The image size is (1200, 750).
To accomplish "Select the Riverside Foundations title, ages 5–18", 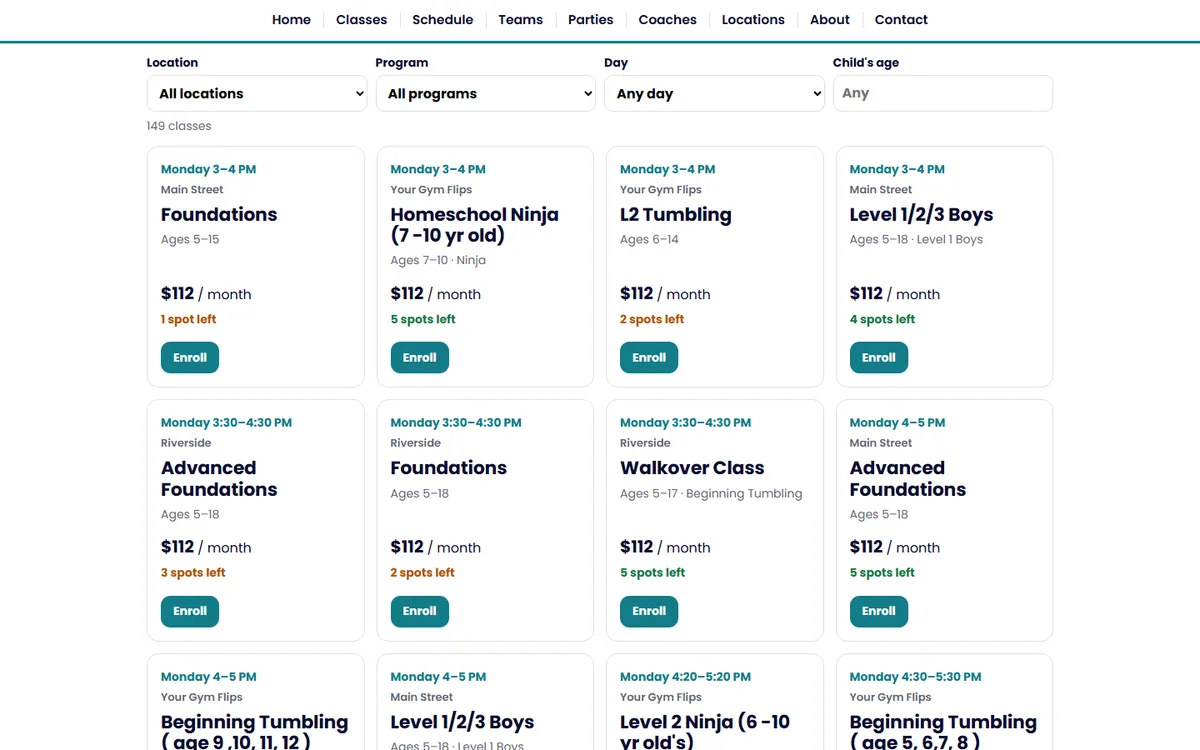I will click(449, 468).
